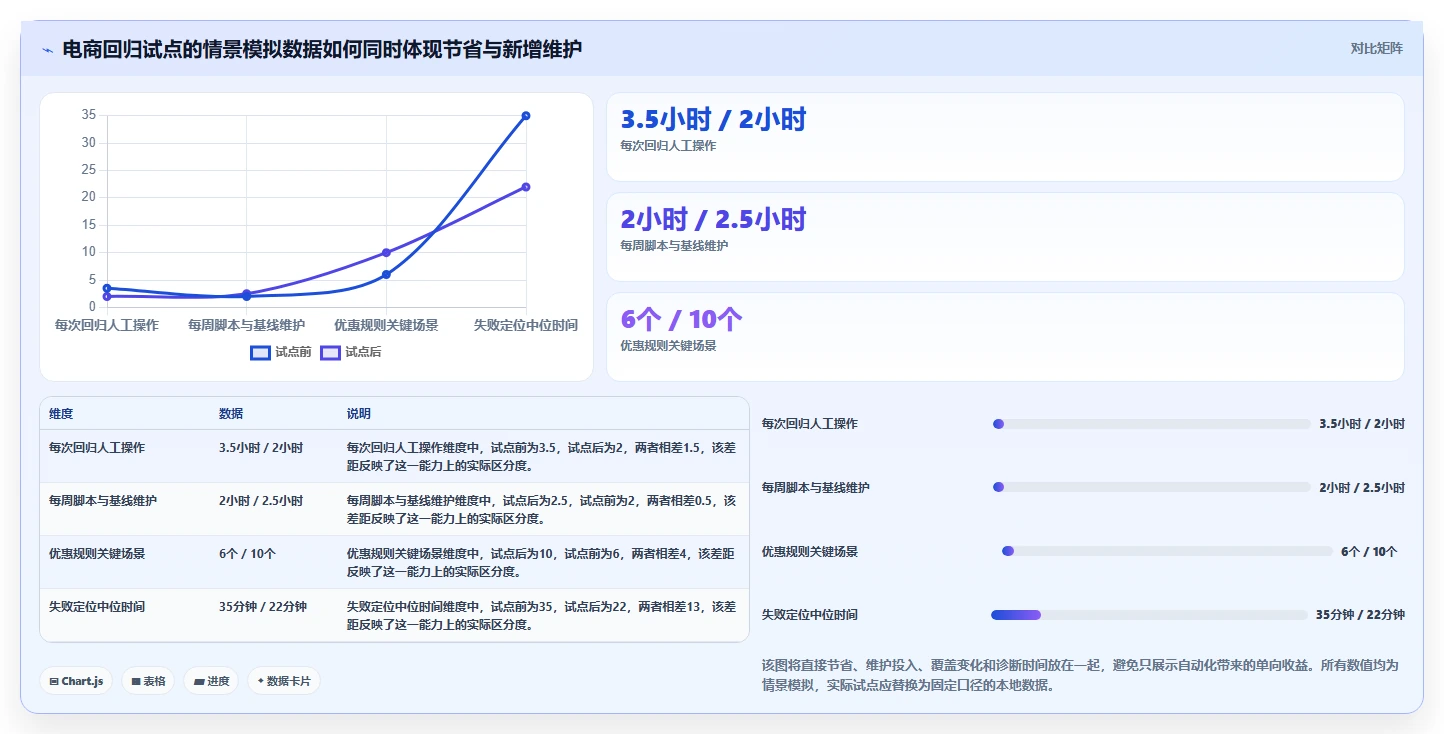The image size is (1444, 734).
Task: Click the 优惠规则关键场景 axis label on chart
Action: (x=386, y=325)
